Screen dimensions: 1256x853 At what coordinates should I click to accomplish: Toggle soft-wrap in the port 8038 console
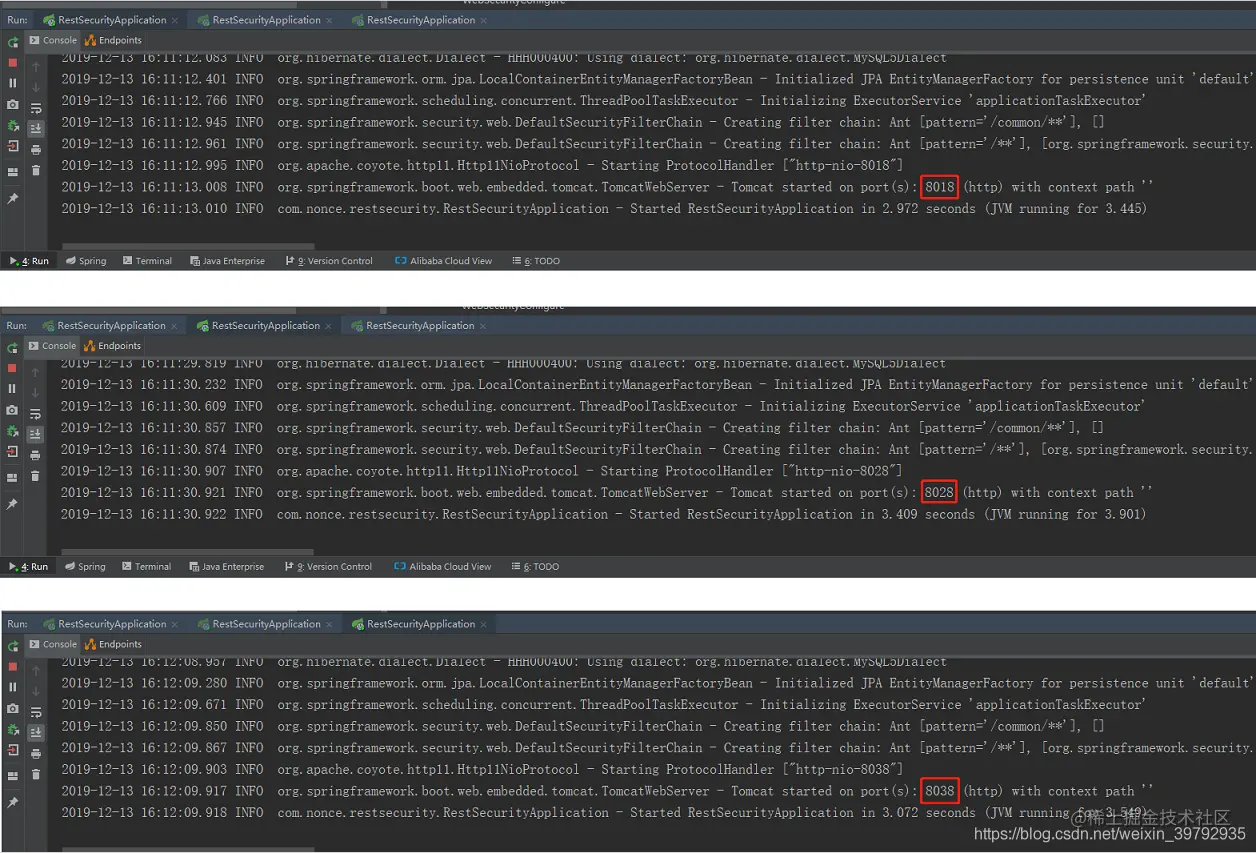[x=36, y=712]
